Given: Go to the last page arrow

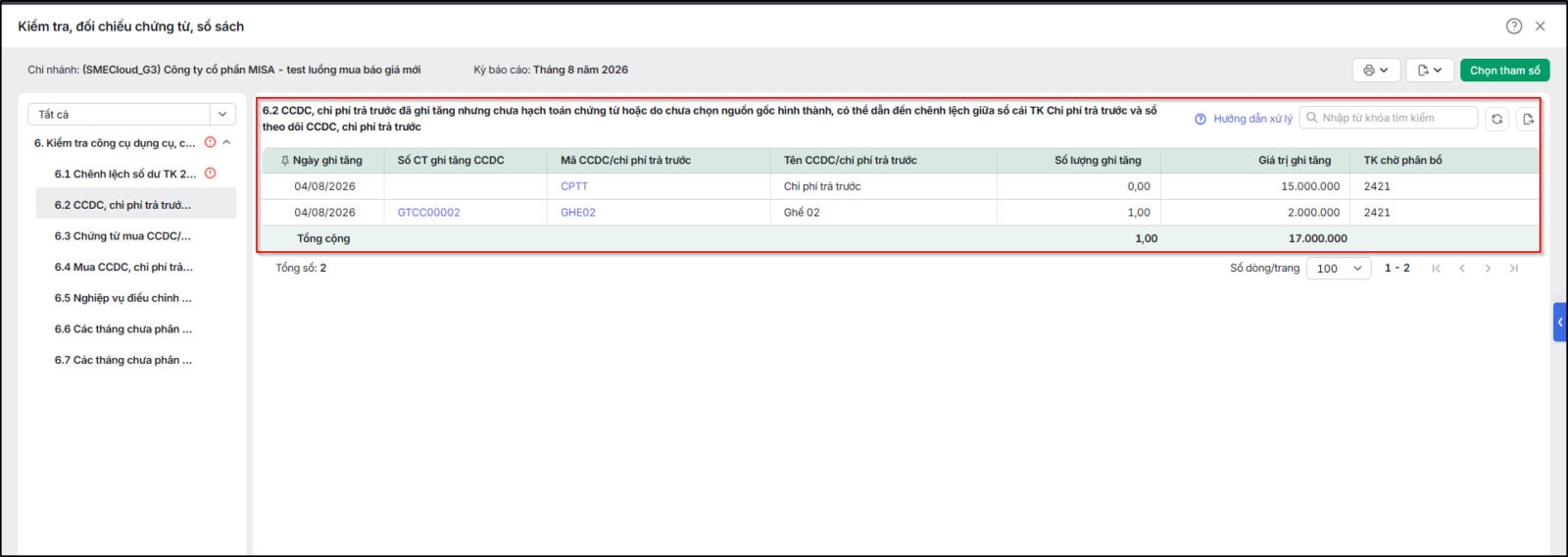Looking at the screenshot, I should pyautogui.click(x=1514, y=269).
